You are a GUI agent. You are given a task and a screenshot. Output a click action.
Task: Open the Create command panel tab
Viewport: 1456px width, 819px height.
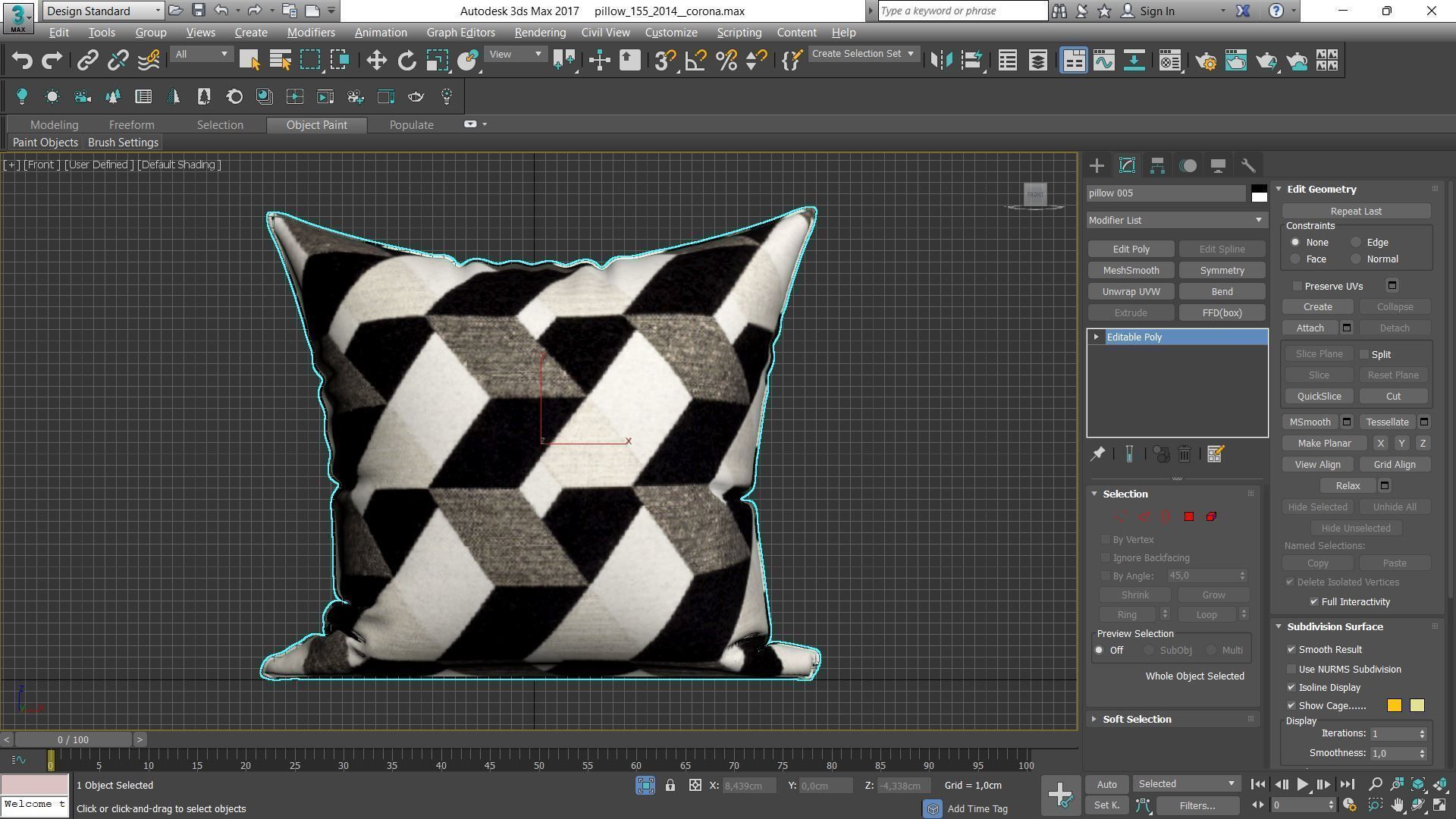click(1097, 165)
